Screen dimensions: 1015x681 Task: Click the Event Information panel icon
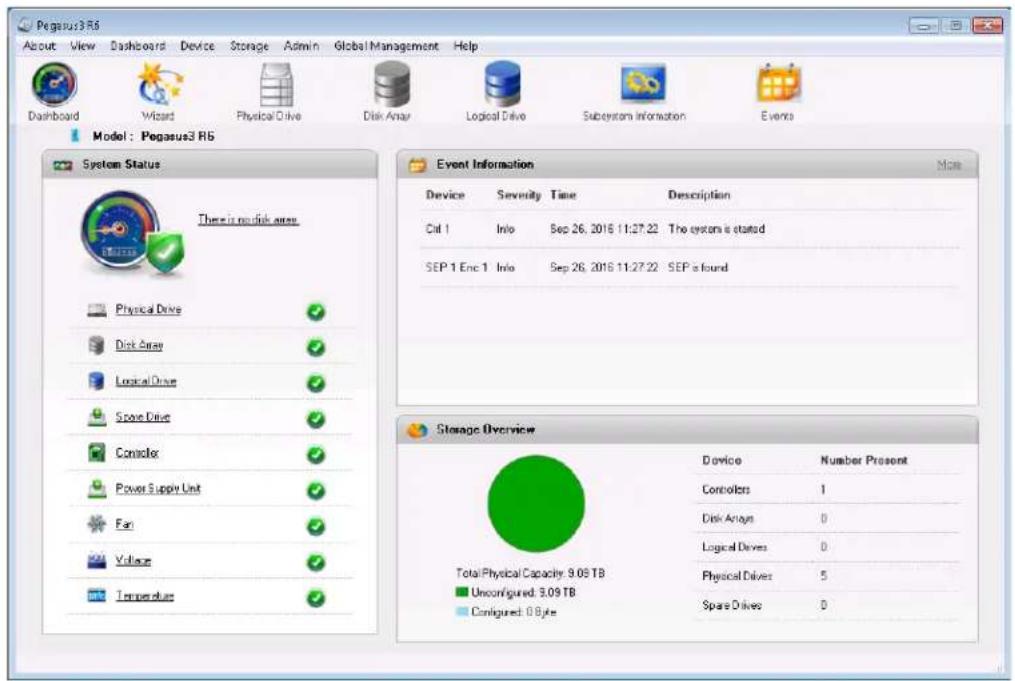point(418,165)
